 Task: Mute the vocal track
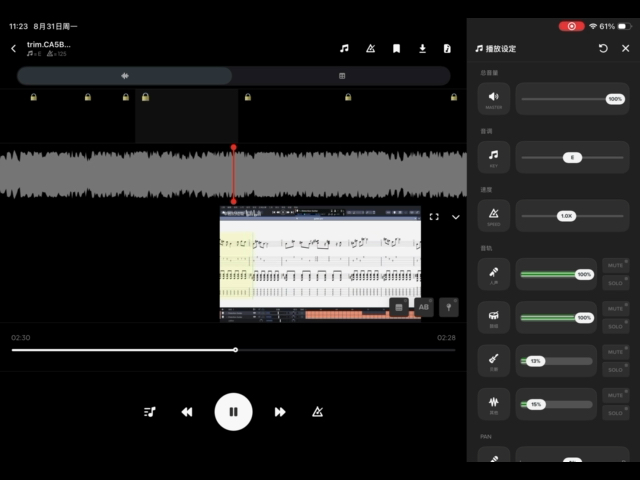point(616,265)
